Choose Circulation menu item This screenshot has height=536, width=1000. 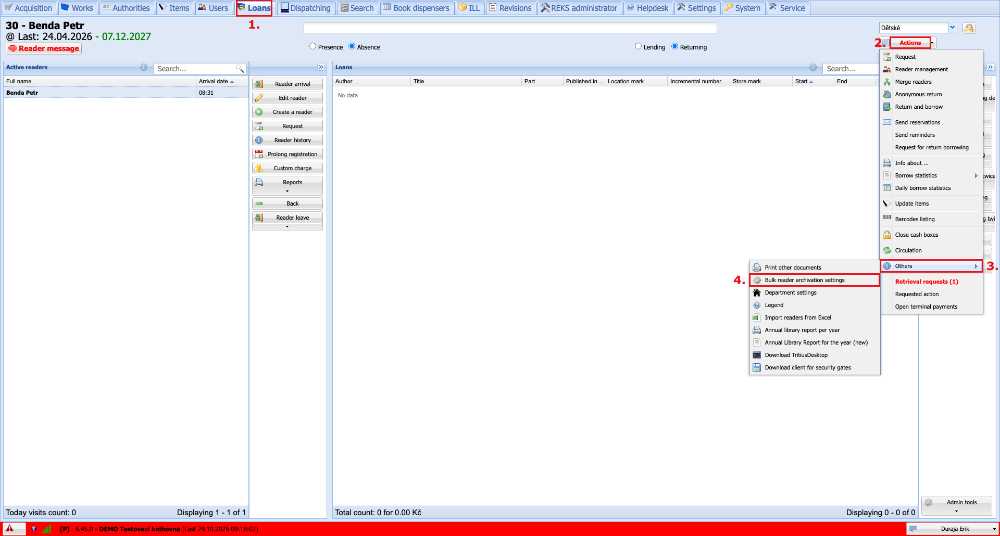[930, 250]
